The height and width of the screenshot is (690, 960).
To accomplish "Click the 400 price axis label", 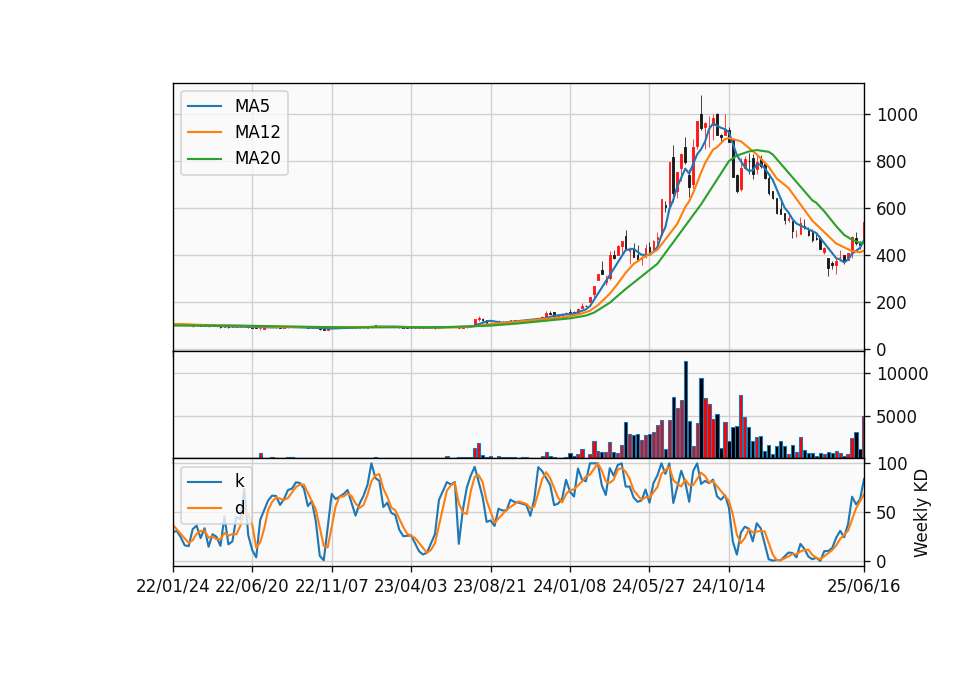I will [x=892, y=256].
